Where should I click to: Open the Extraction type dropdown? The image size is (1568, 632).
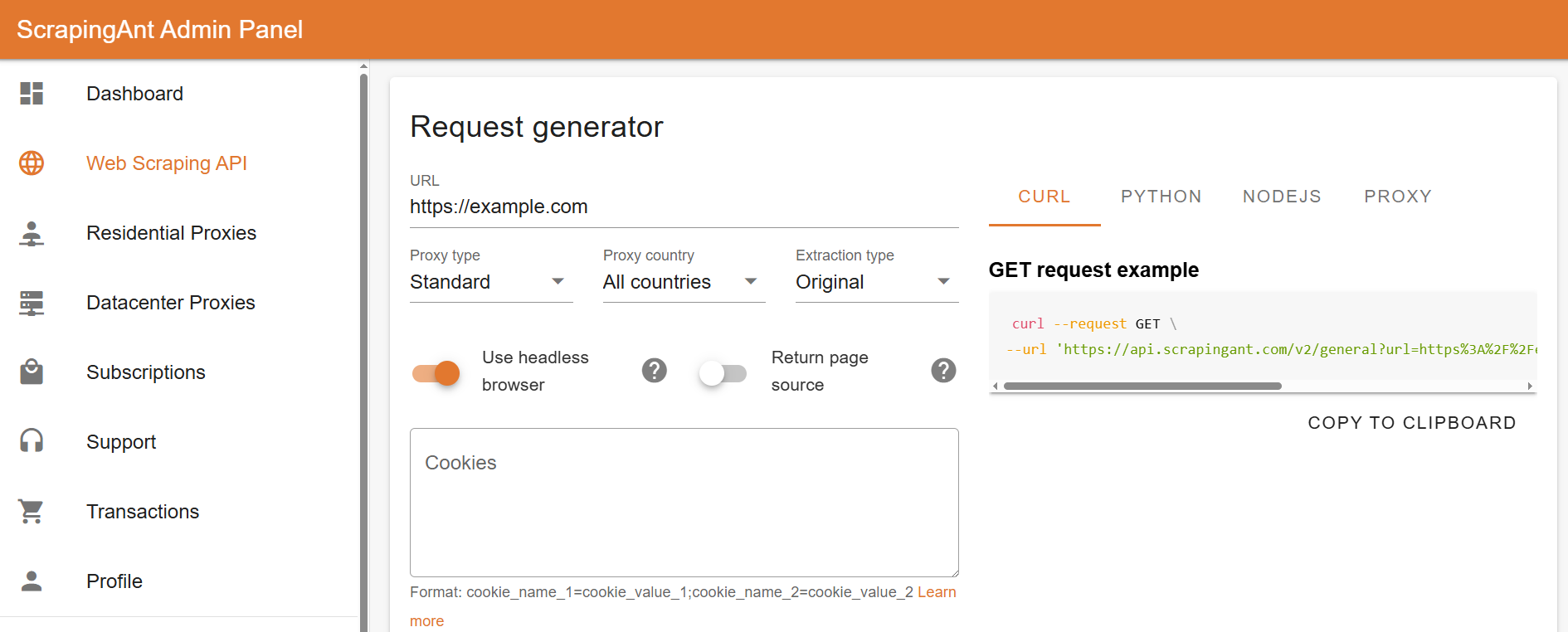tap(877, 282)
